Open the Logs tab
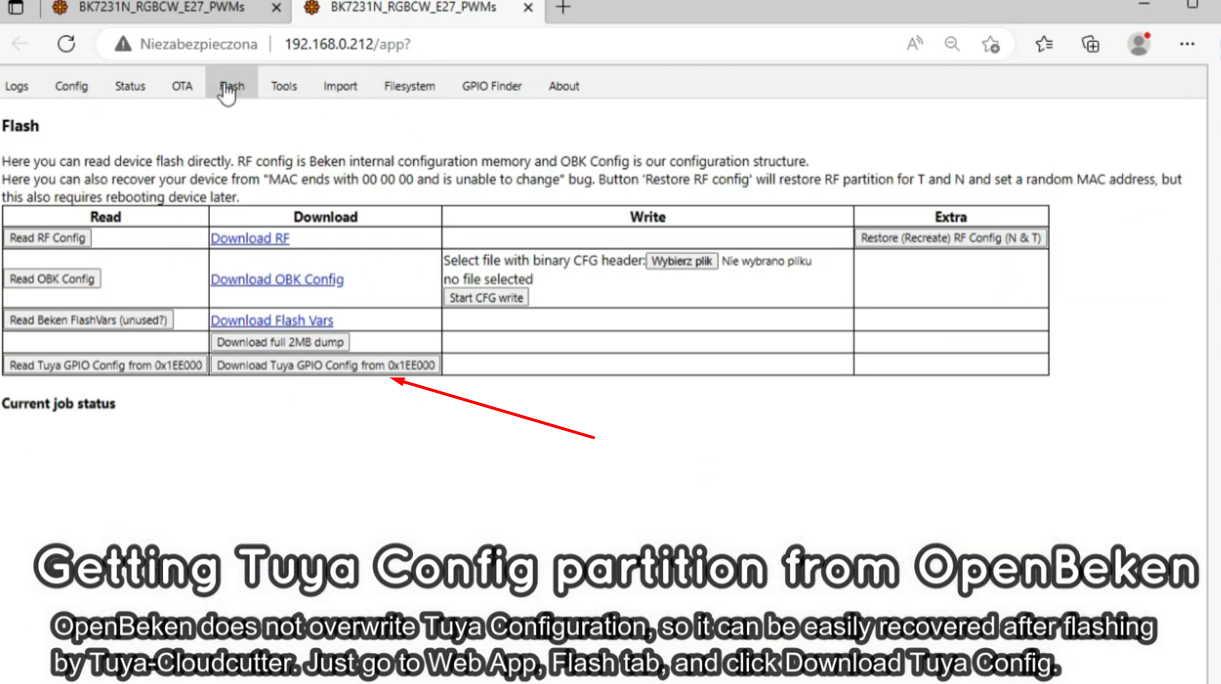The image size is (1221, 684). pyautogui.click(x=17, y=86)
